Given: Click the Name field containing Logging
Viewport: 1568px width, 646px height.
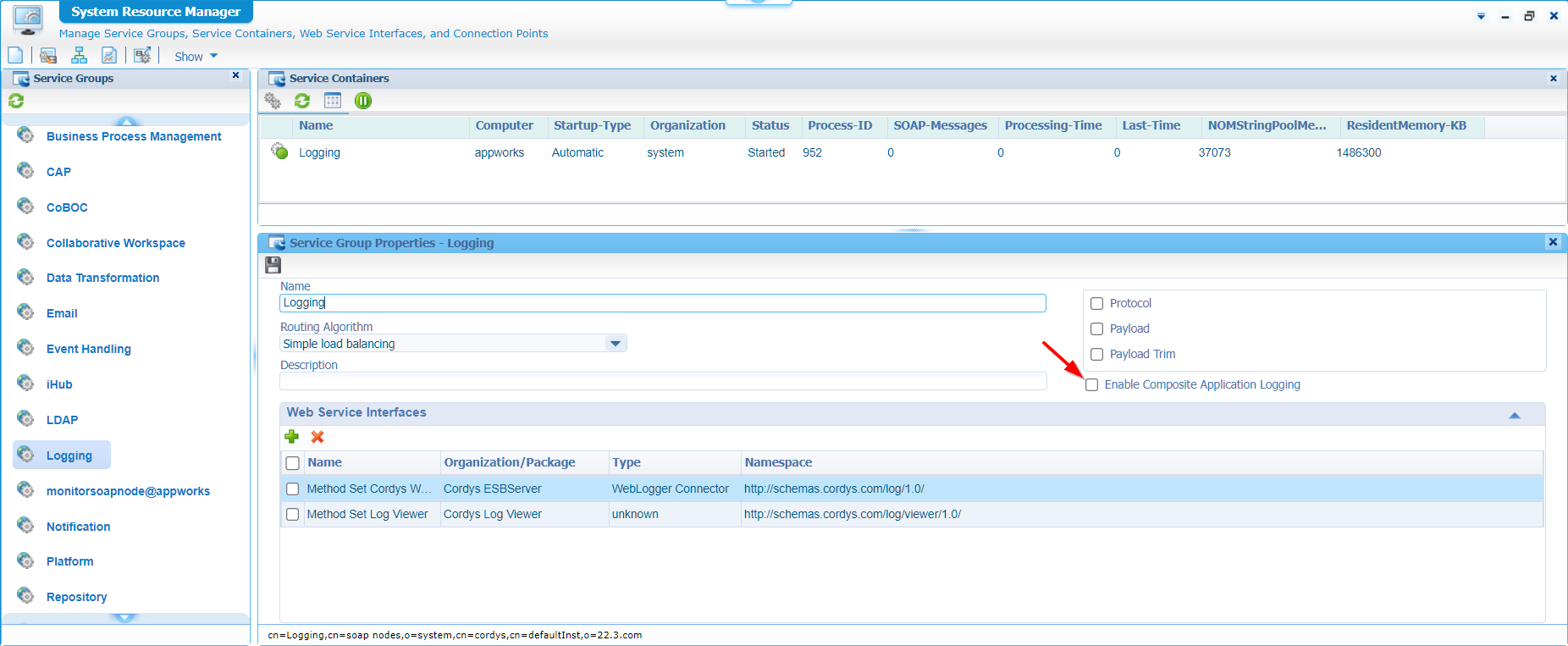Looking at the screenshot, I should tap(663, 303).
